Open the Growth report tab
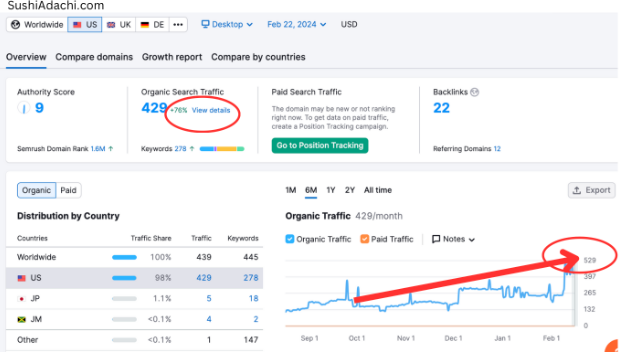Viewport: 620px width, 363px height. click(172, 57)
